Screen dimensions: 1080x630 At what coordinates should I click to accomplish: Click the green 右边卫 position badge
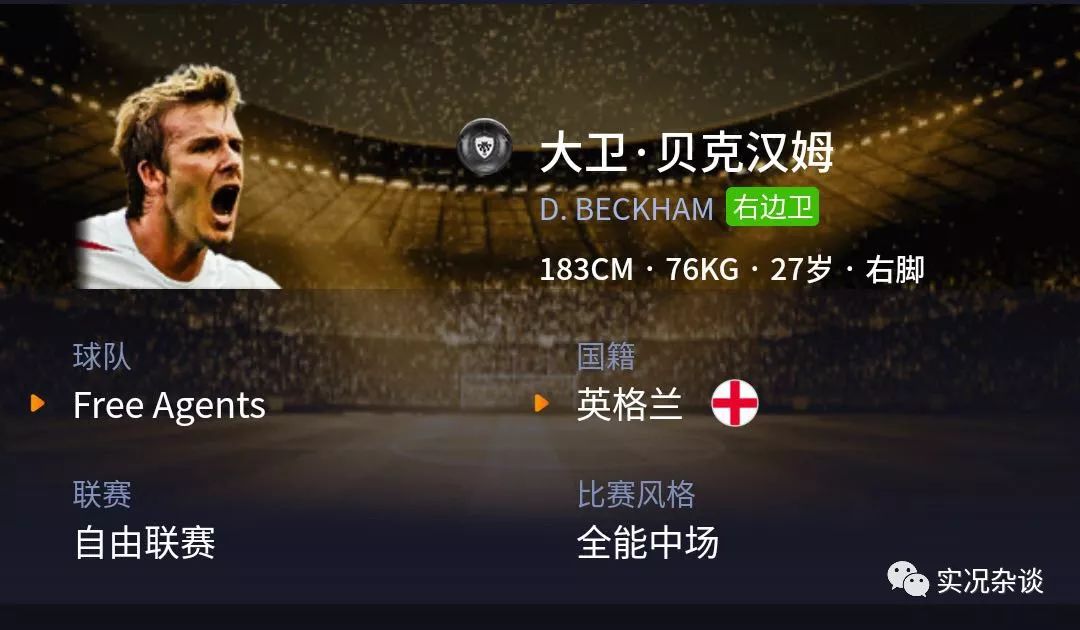[772, 207]
